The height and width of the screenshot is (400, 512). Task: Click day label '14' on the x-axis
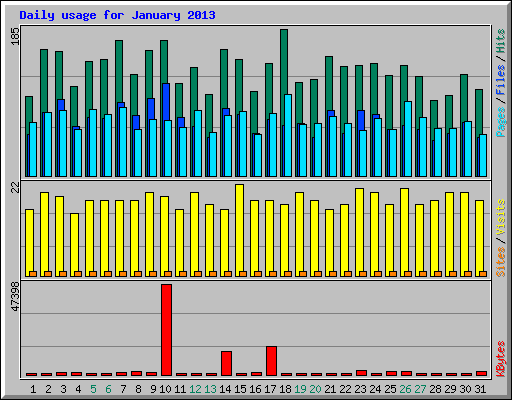[x=225, y=389]
